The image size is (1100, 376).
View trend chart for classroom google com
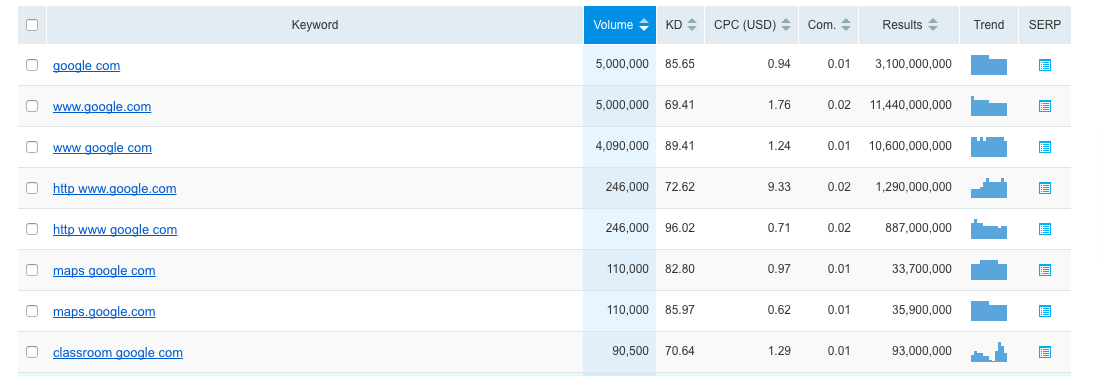(x=988, y=352)
